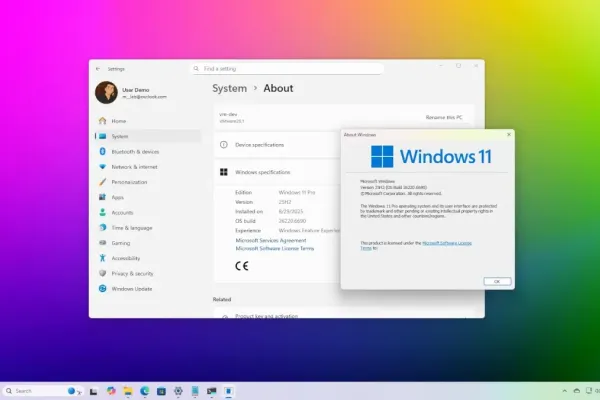Open File Explorer from the taskbar
The width and height of the screenshot is (600, 400).
click(x=128, y=391)
